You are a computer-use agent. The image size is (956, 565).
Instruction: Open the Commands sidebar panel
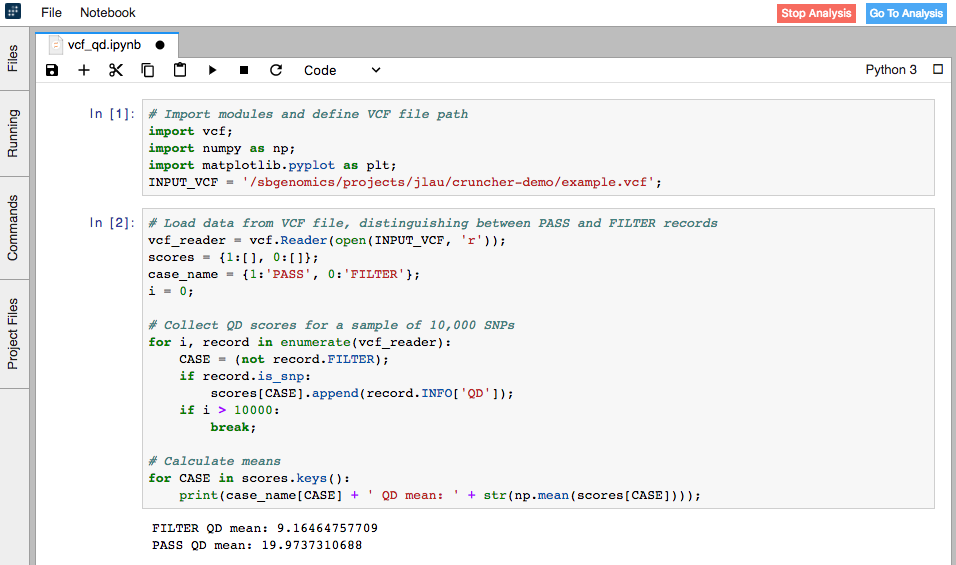coord(13,228)
